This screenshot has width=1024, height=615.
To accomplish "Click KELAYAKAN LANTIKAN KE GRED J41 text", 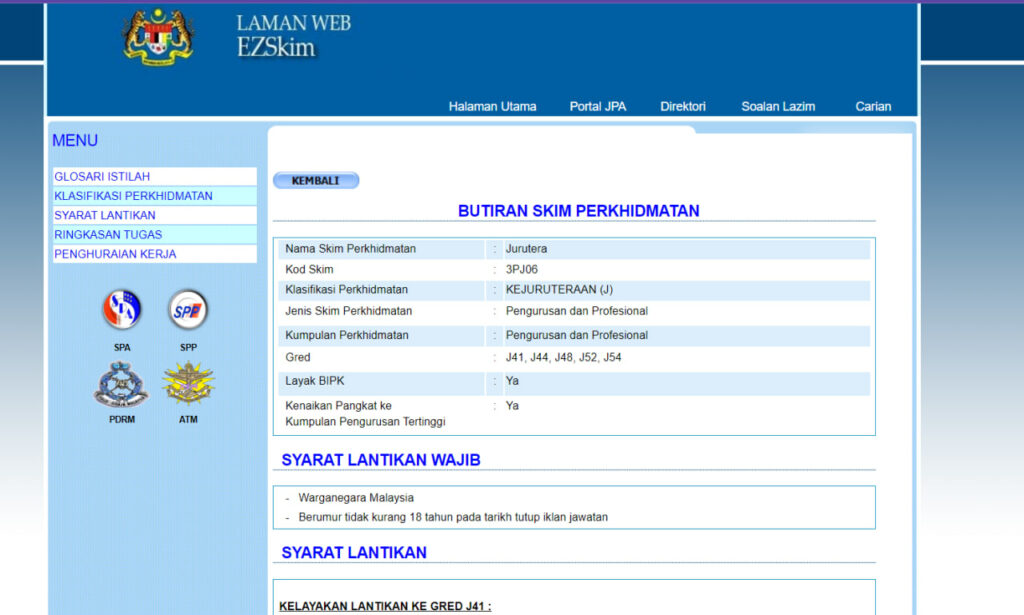I will click(x=385, y=606).
